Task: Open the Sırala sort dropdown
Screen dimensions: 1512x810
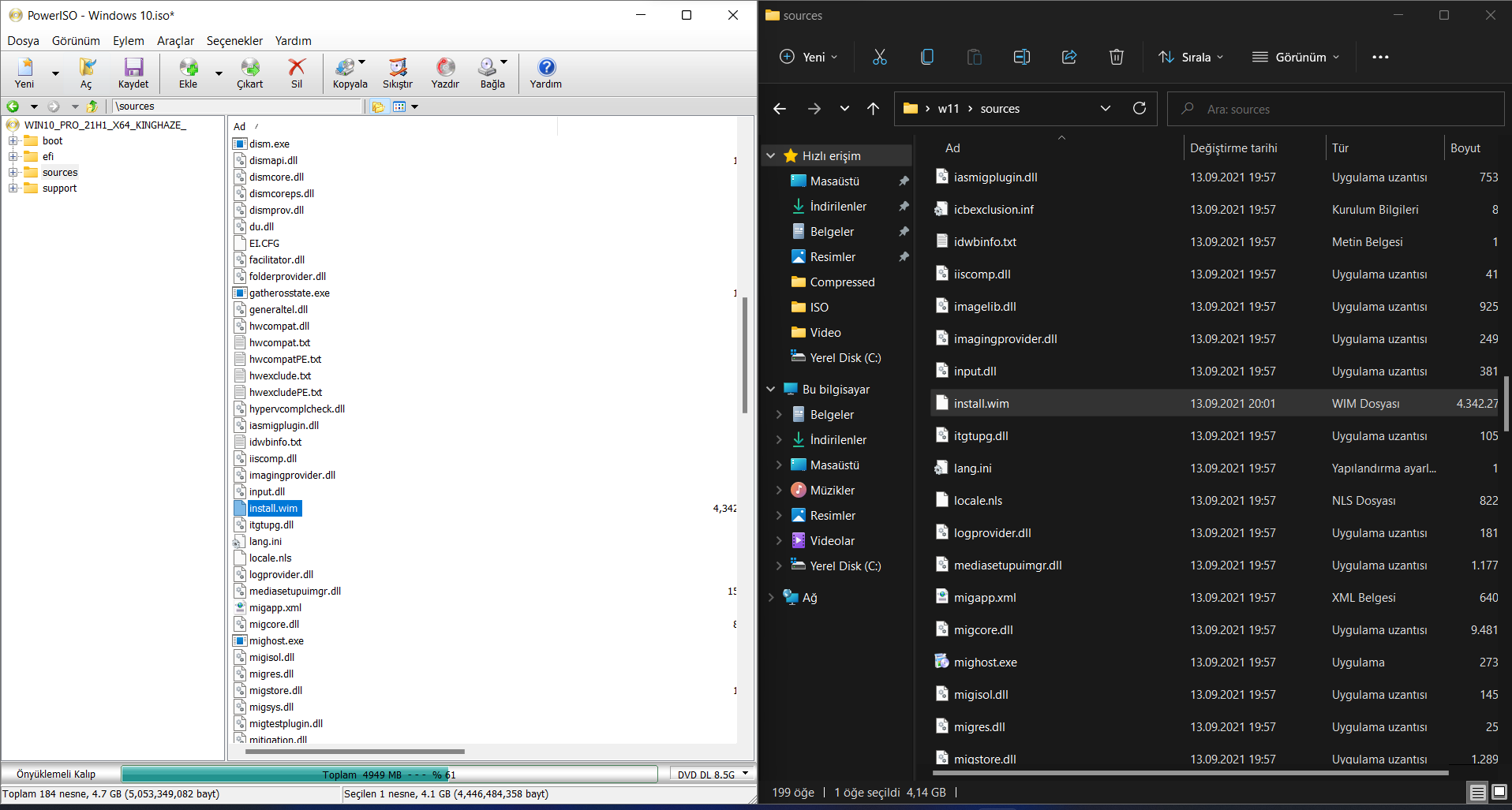Action: 1191,57
